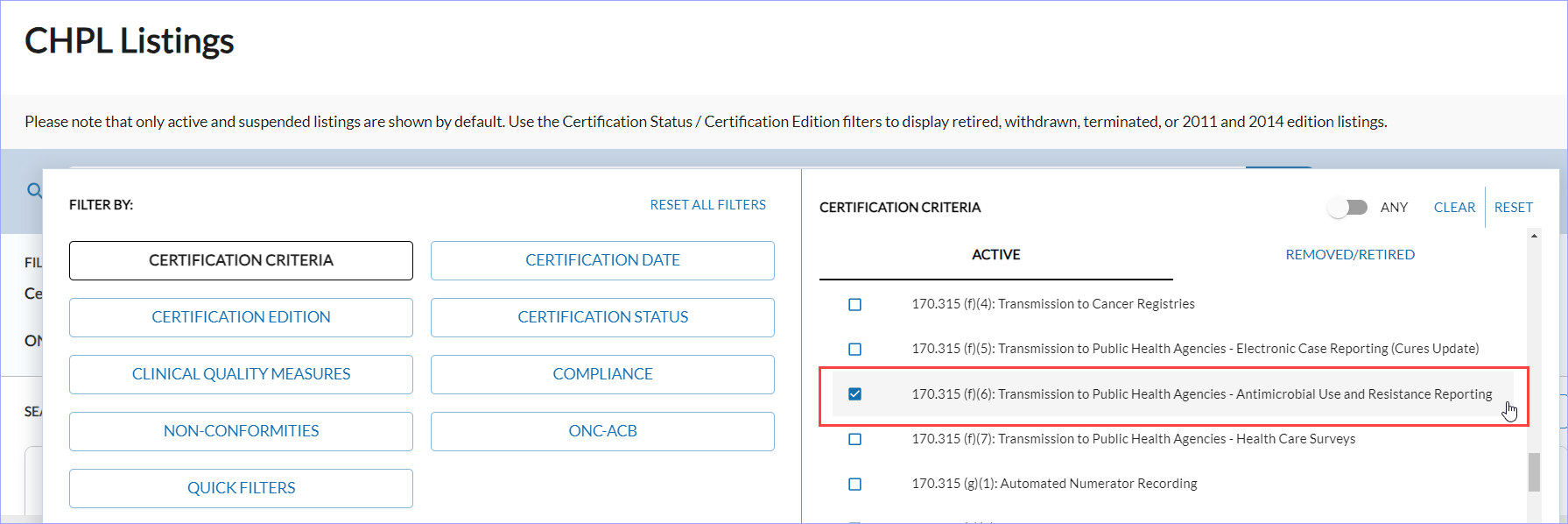The height and width of the screenshot is (524, 1568).
Task: Open the Certification Date filter
Action: click(602, 260)
